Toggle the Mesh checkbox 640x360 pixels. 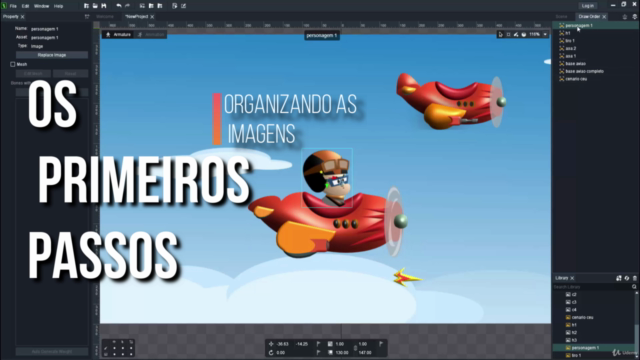(13, 64)
